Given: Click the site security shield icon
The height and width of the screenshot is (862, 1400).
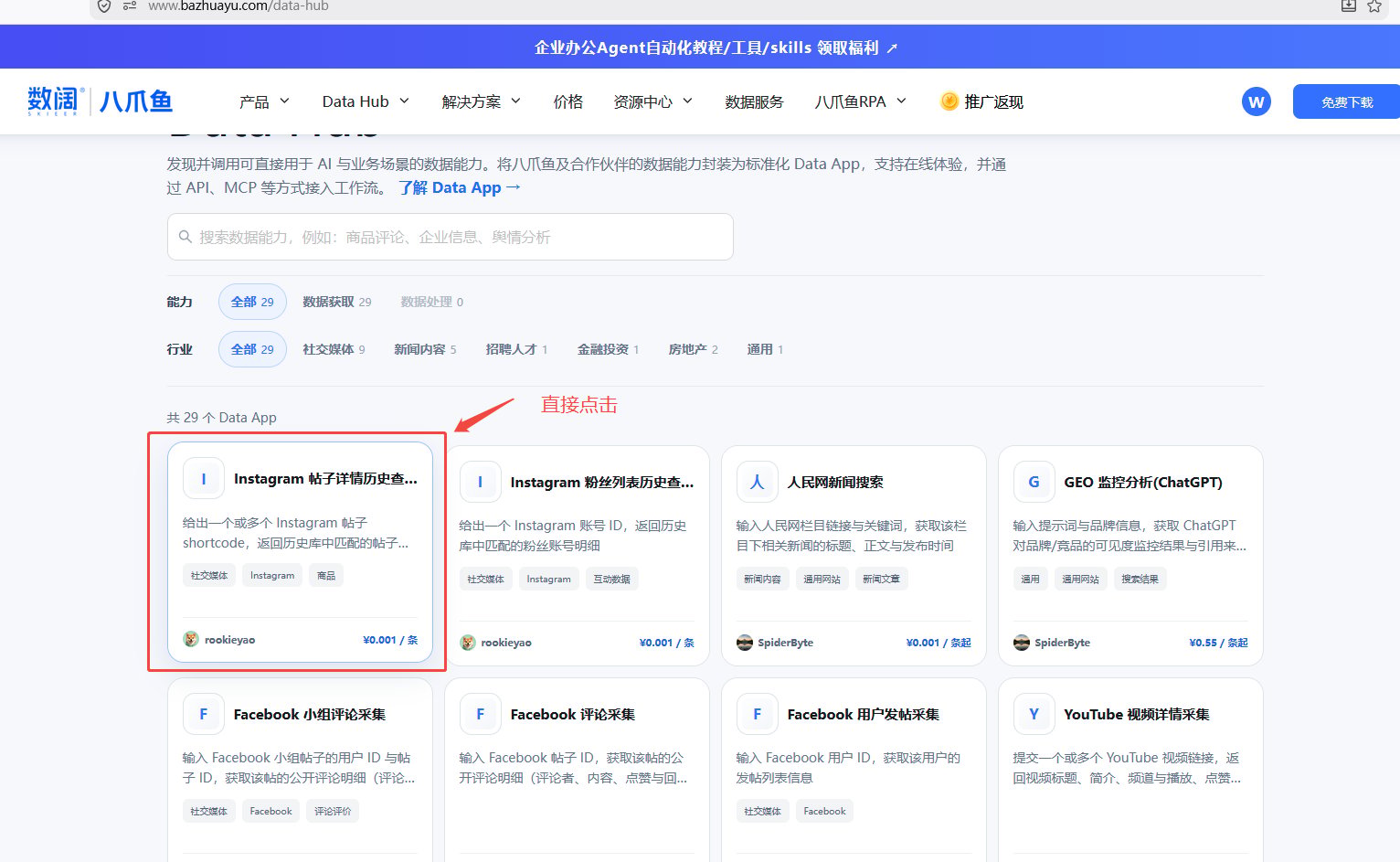Looking at the screenshot, I should 104,5.
